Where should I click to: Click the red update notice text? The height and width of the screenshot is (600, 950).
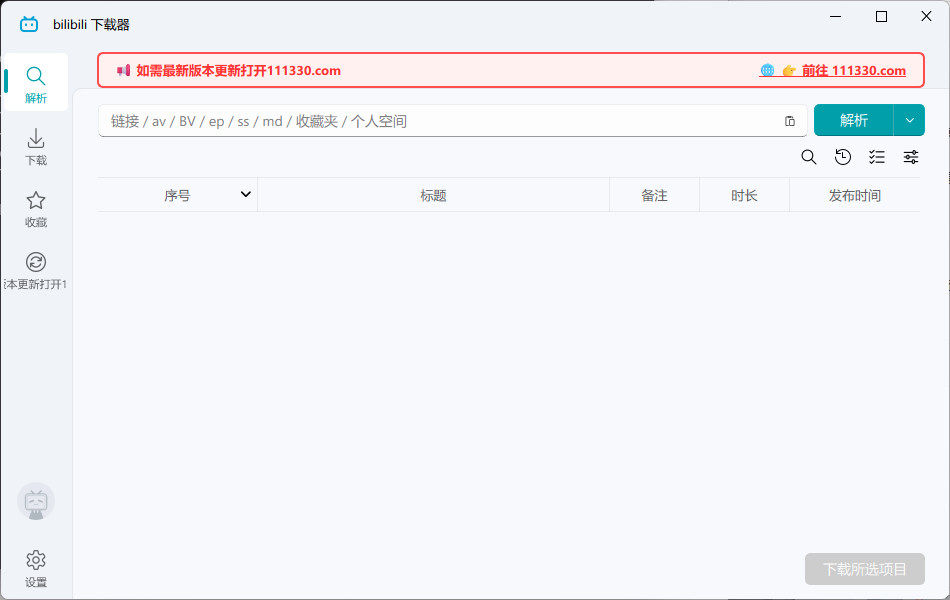coord(239,71)
